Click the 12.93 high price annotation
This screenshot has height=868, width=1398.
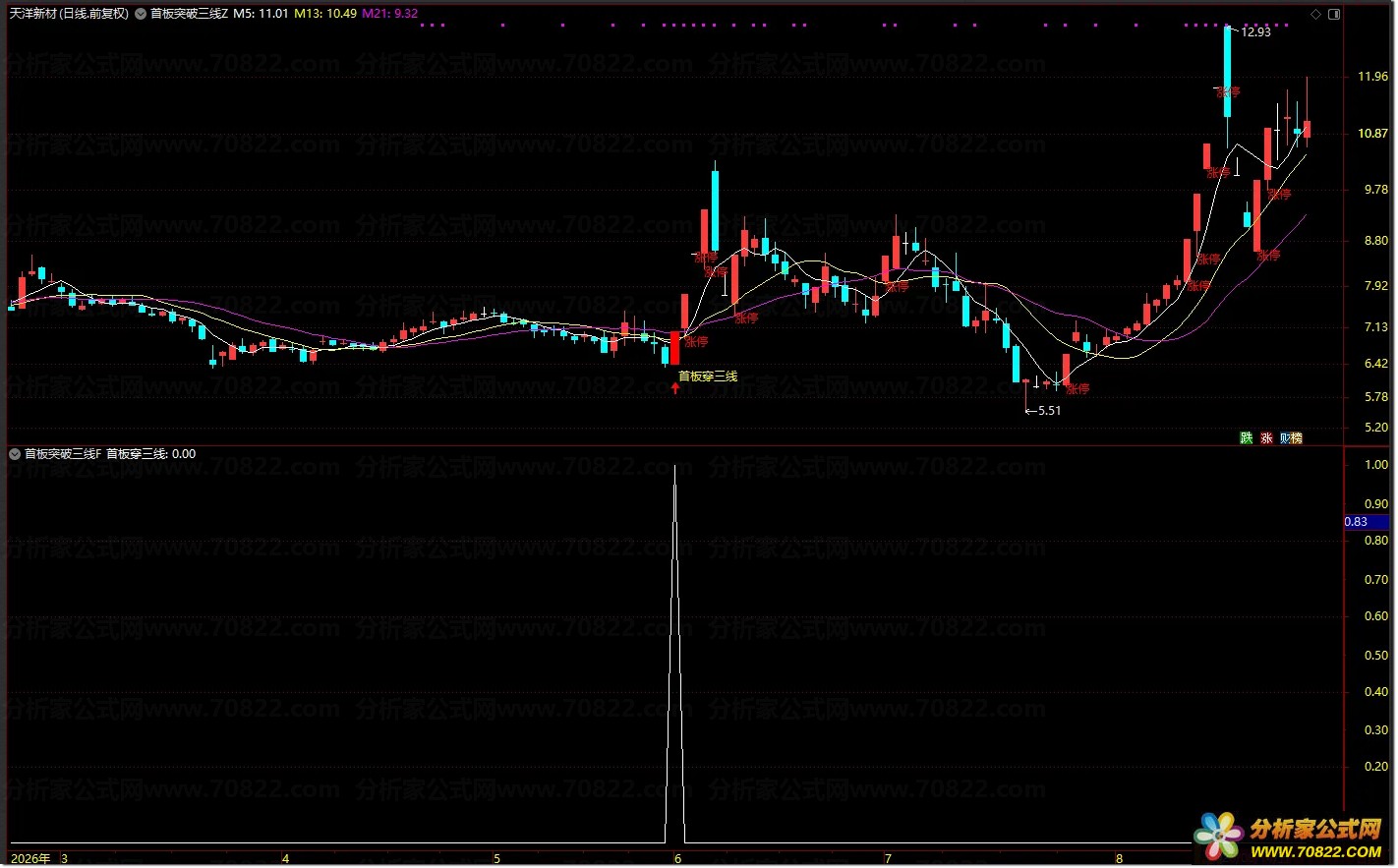1255,32
